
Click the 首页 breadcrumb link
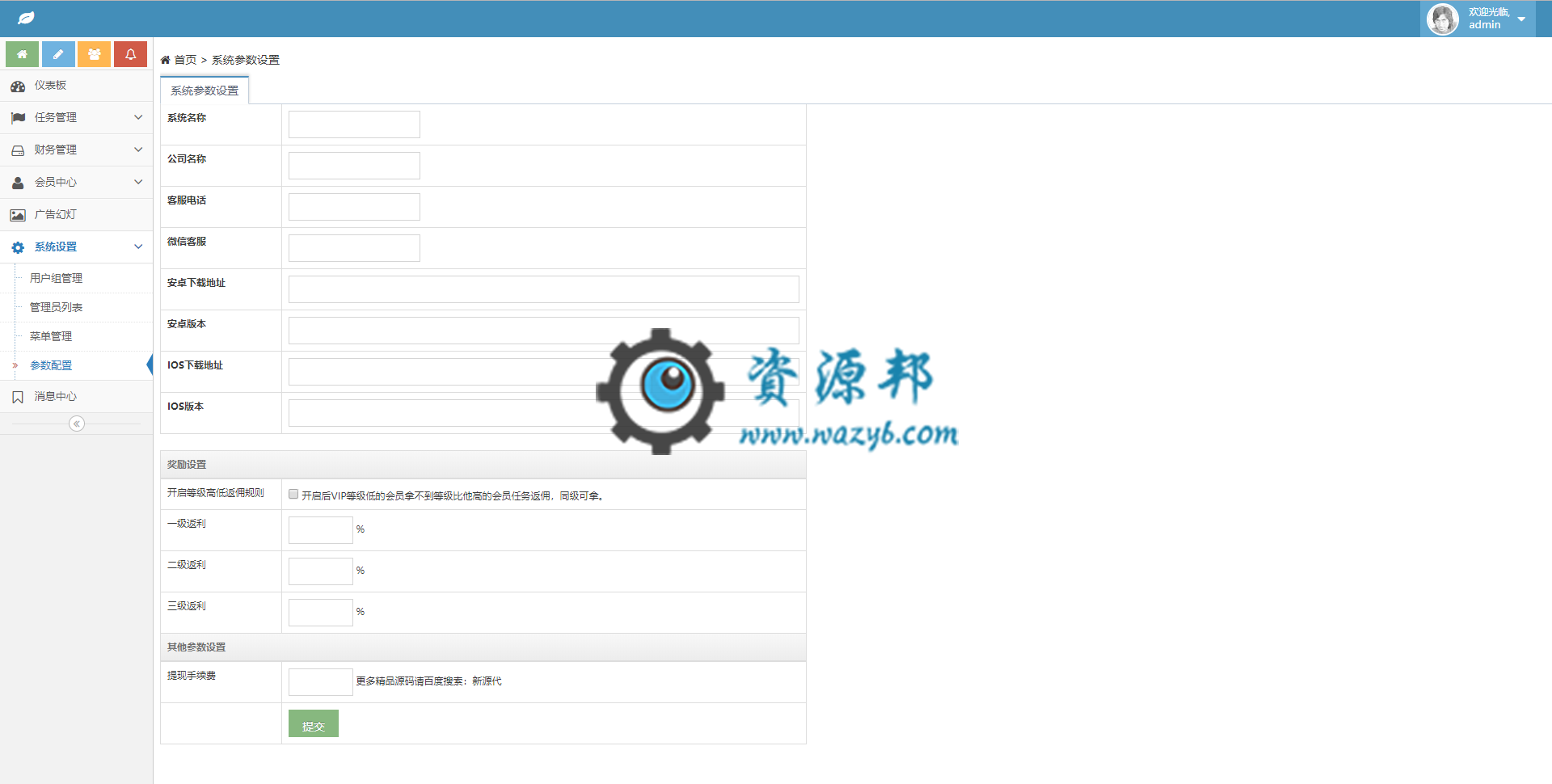pyautogui.click(x=185, y=60)
